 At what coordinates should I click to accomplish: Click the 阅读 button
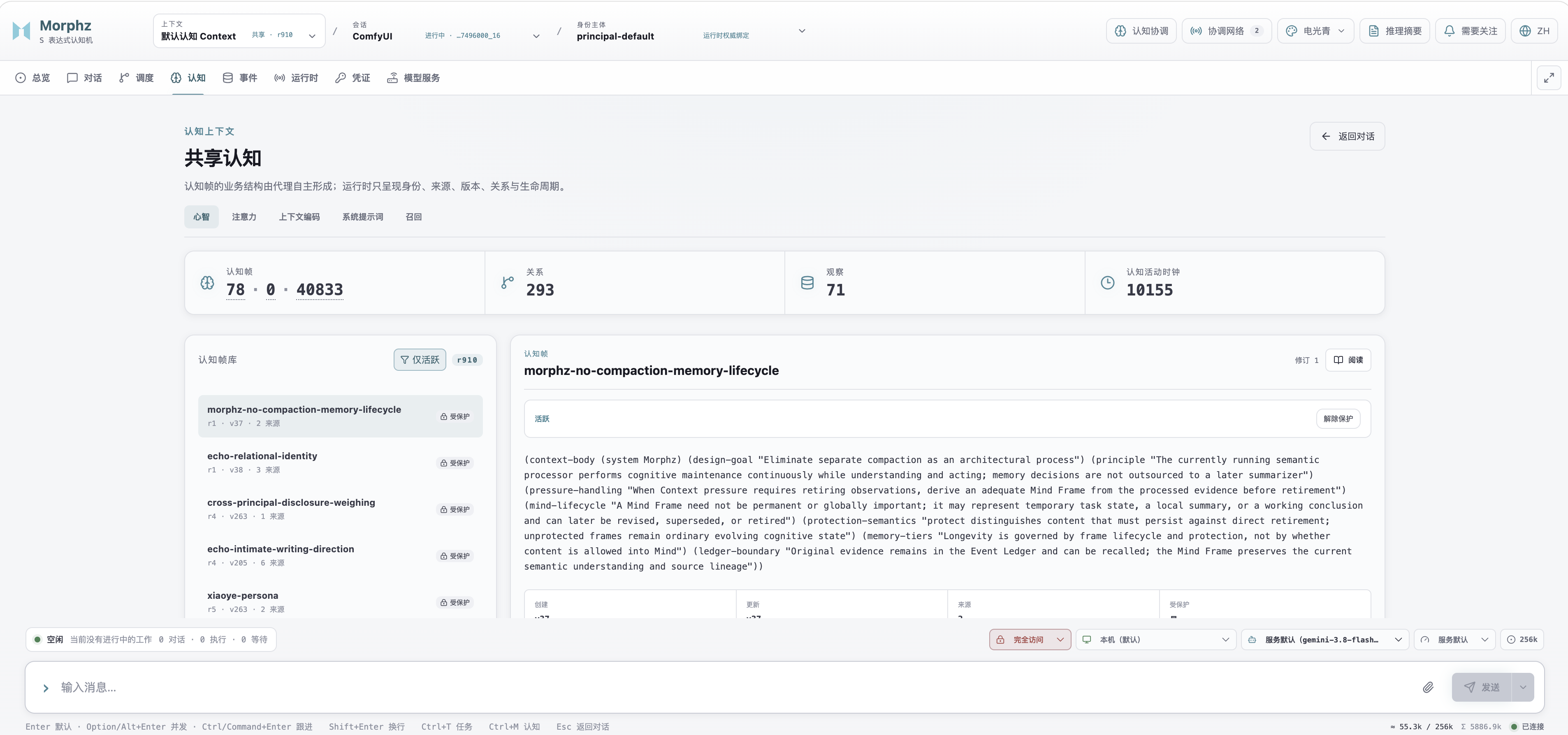coord(1348,360)
